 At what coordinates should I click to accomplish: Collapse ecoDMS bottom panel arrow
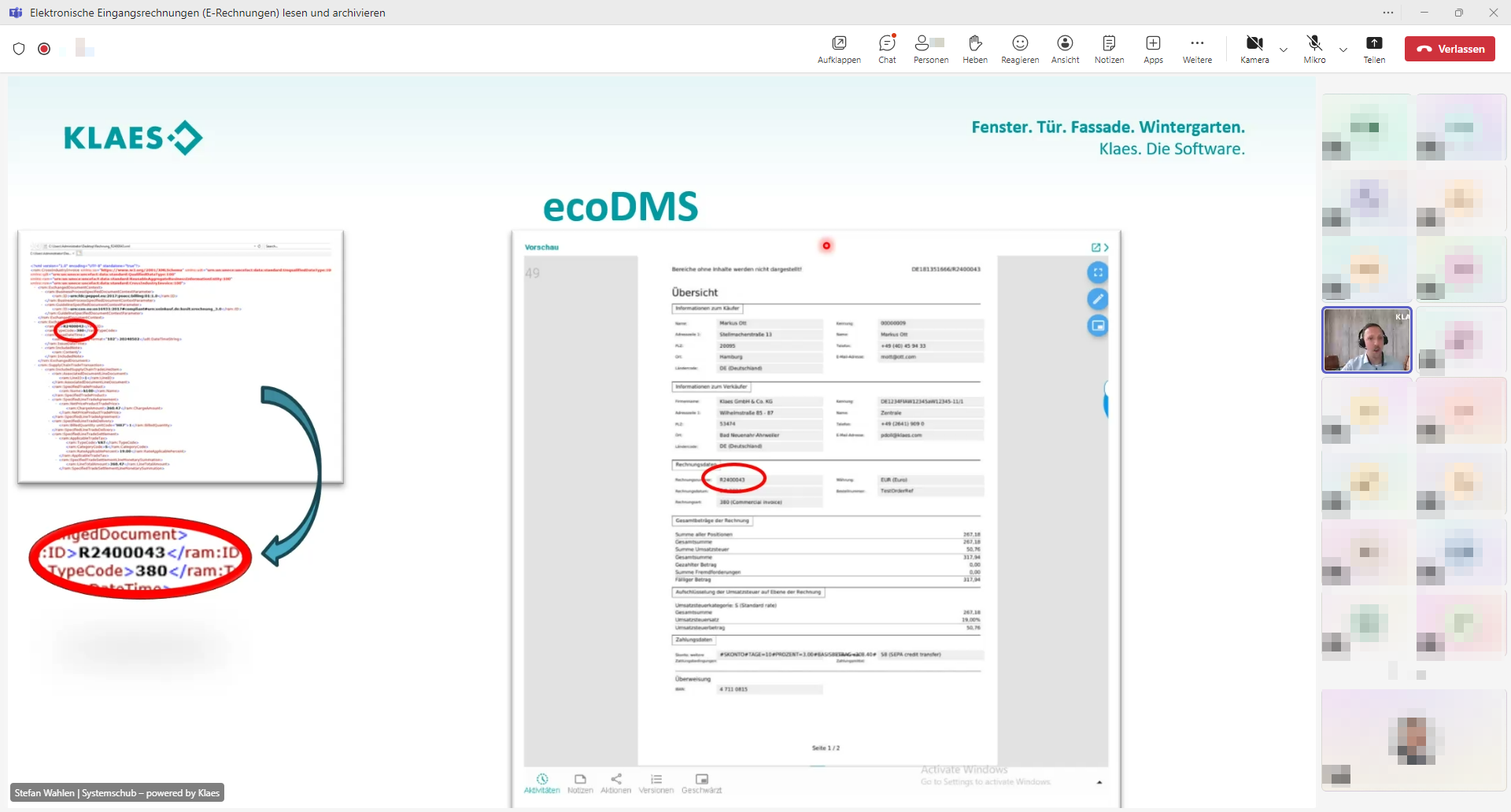tap(1099, 782)
